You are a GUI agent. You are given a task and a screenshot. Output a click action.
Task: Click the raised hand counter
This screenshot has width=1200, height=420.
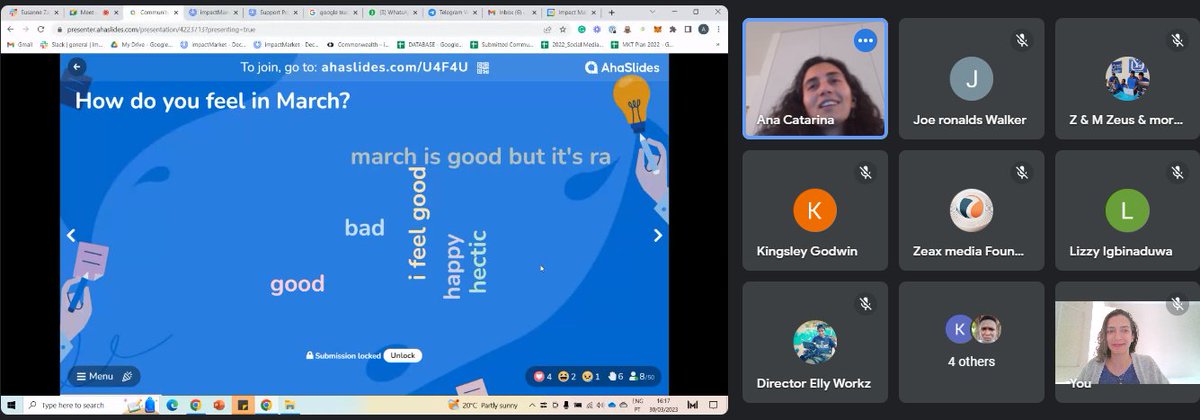click(615, 377)
